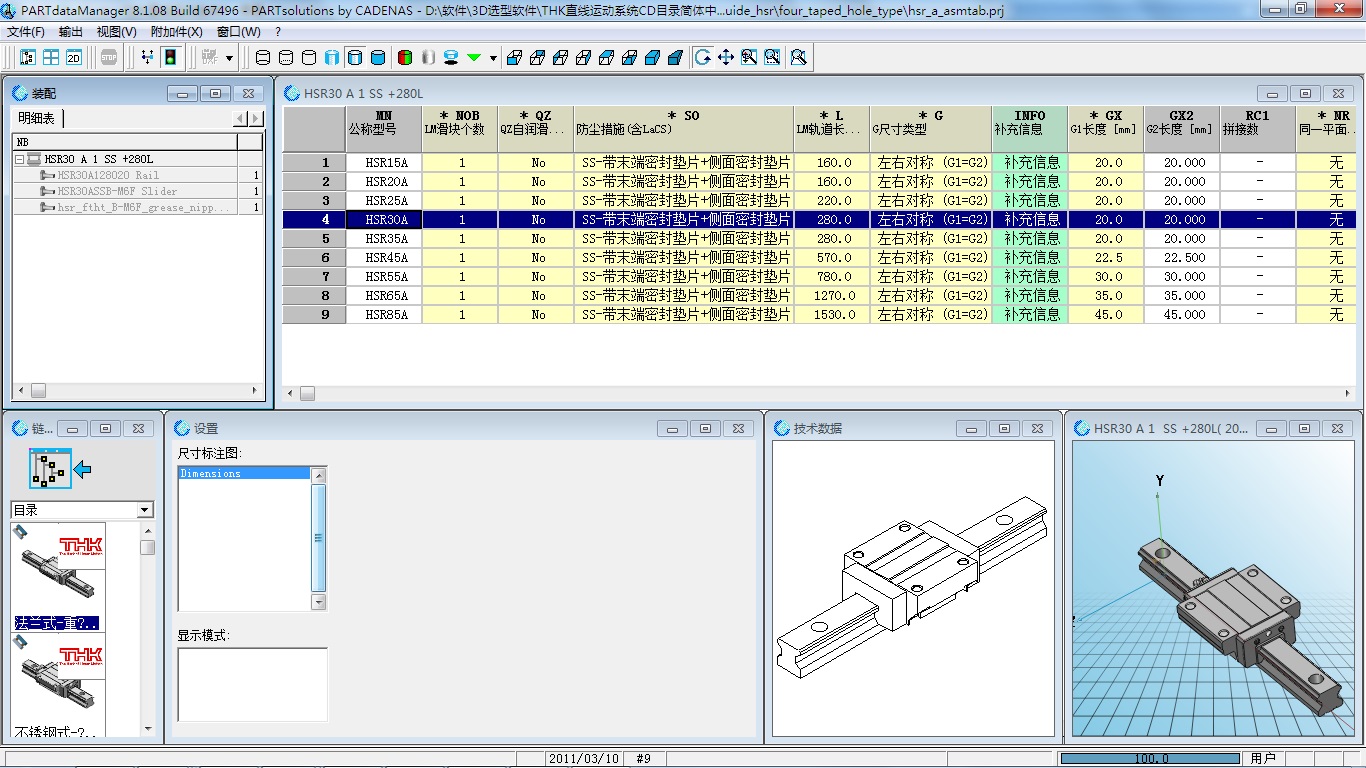Screen dimensions: 1366x768
Task: Click the blue disc with shadow icon
Action: pyautogui.click(x=451, y=58)
